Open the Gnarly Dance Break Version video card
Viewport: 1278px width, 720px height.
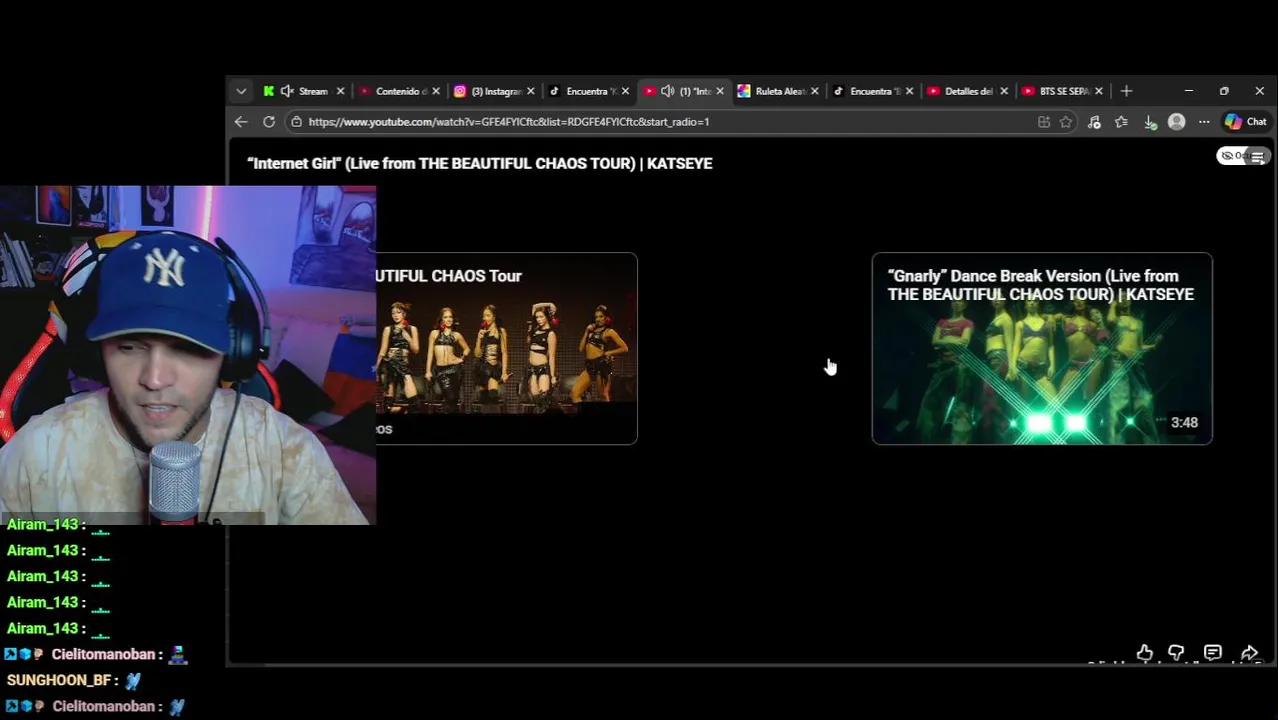pos(1042,348)
